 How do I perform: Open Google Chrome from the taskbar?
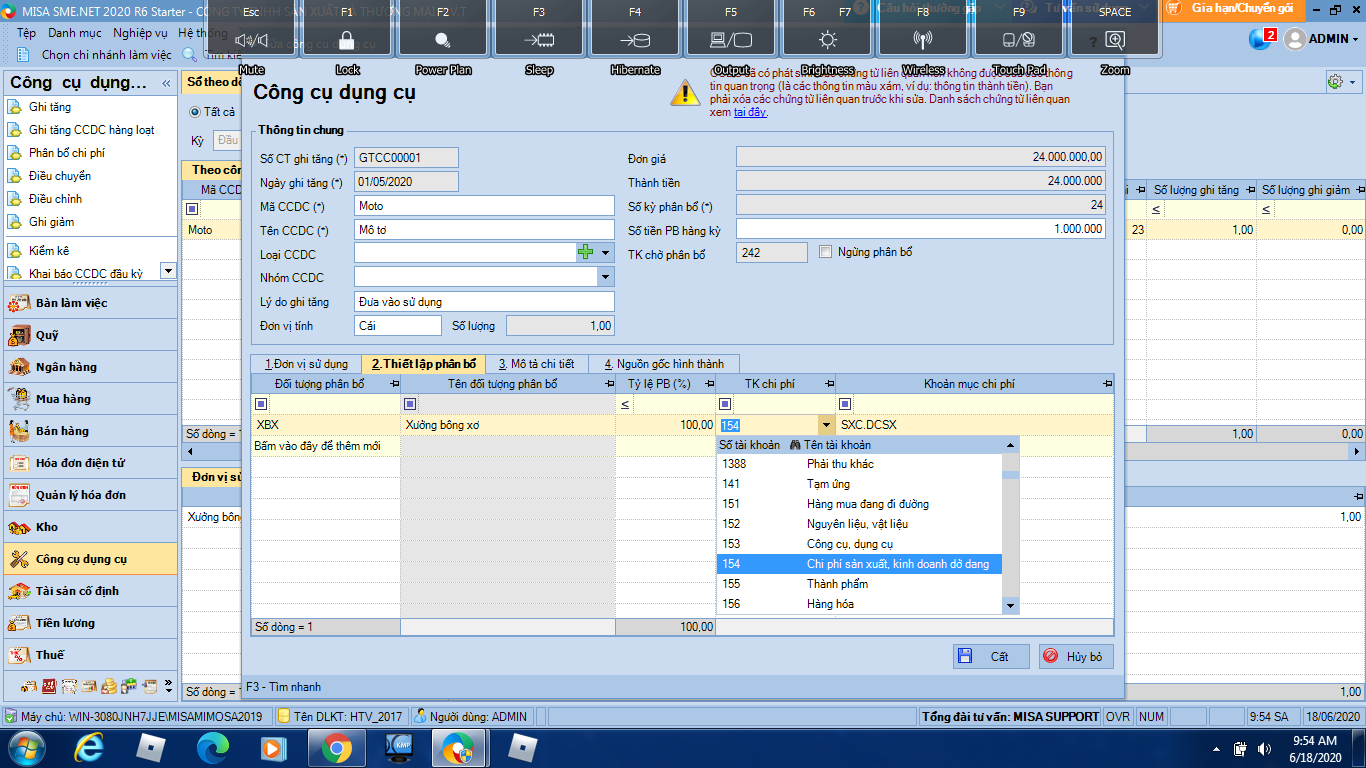pyautogui.click(x=336, y=747)
